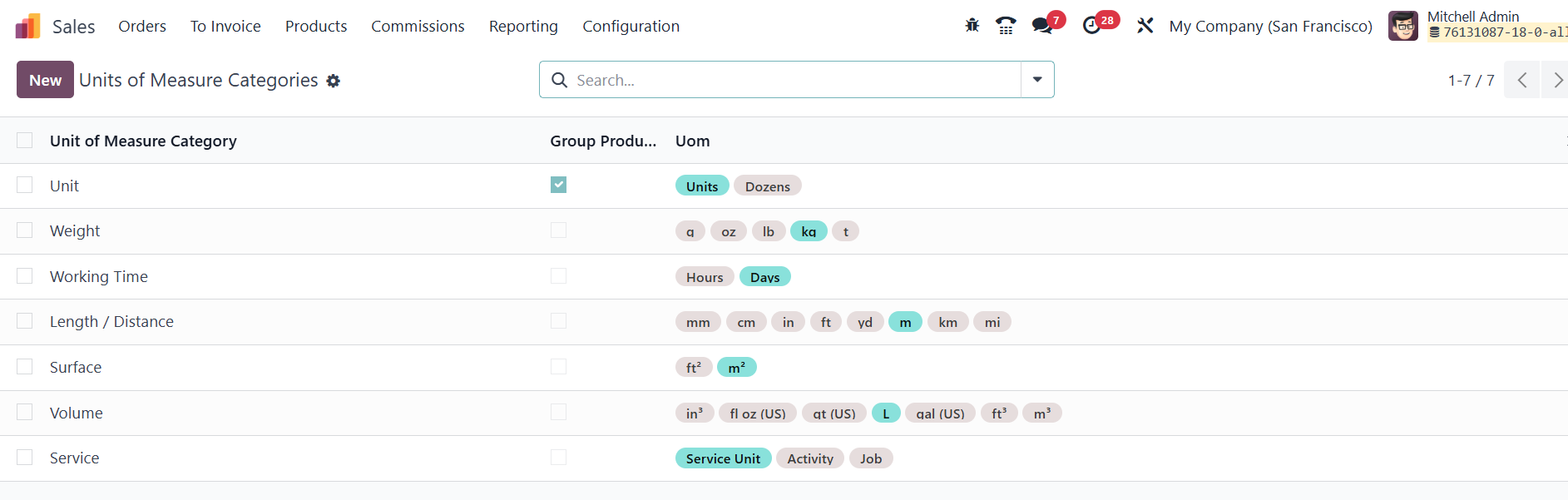The width and height of the screenshot is (1568, 500).
Task: Click the New button
Action: [45, 80]
